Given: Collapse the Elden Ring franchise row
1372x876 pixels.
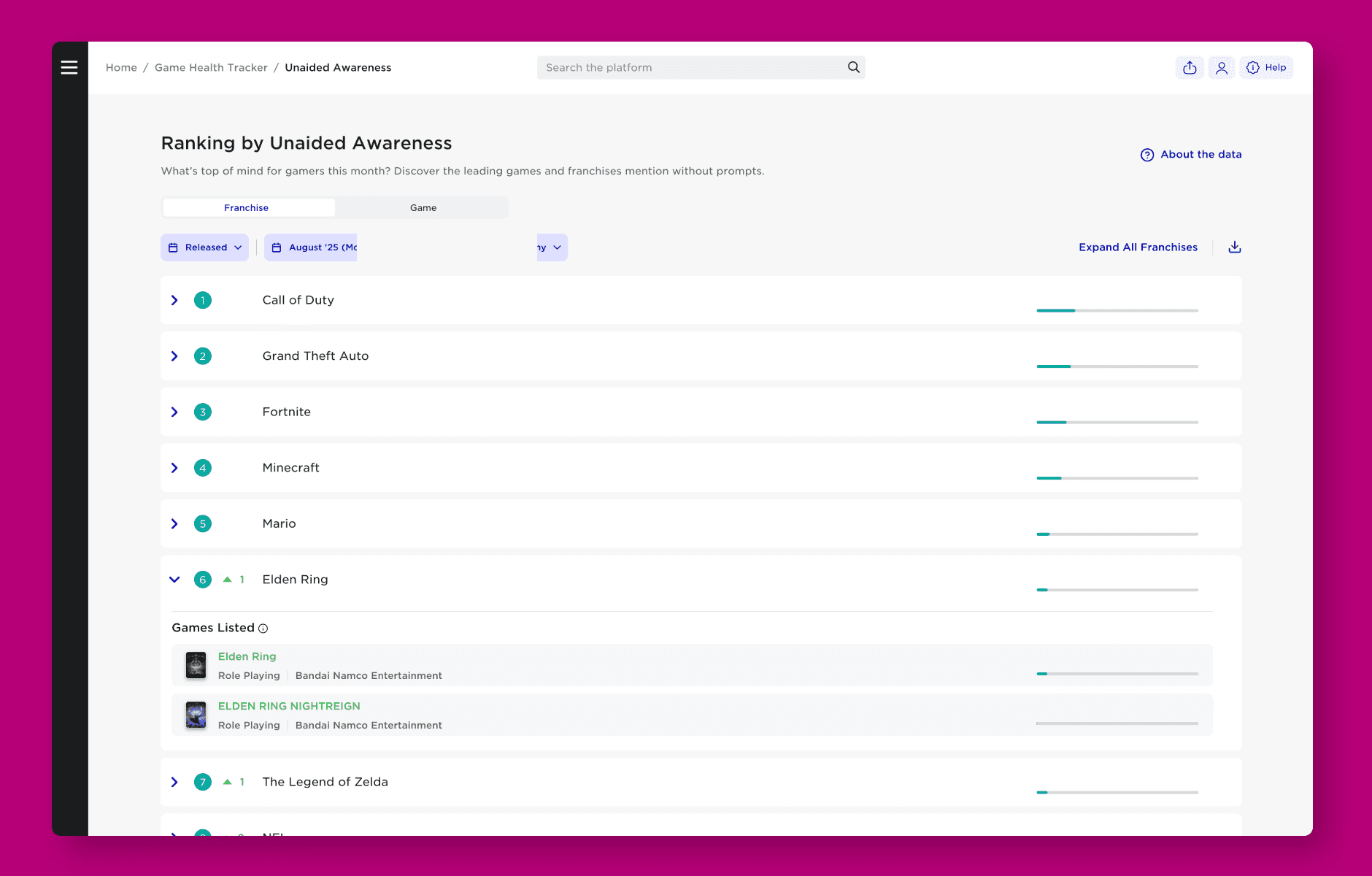Looking at the screenshot, I should [x=174, y=579].
